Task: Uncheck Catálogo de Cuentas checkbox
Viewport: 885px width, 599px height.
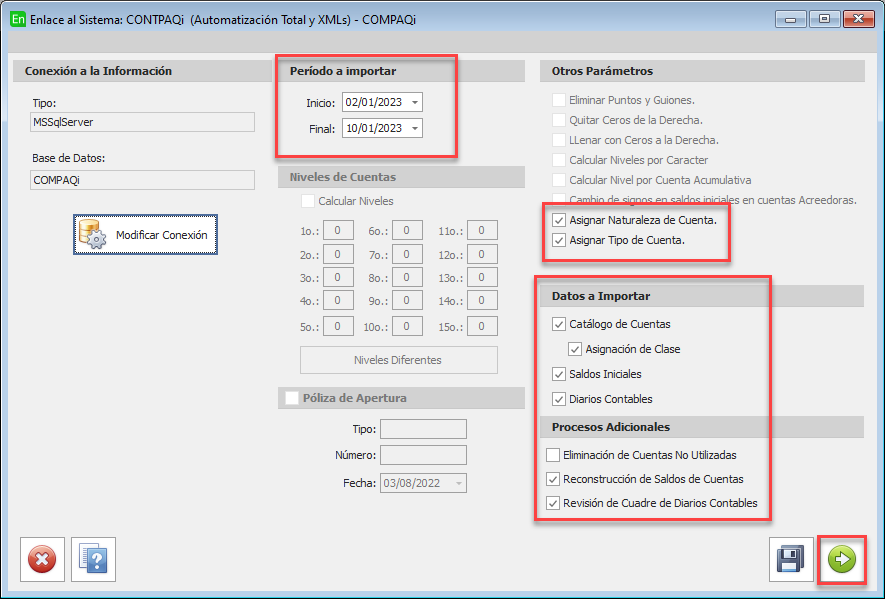Action: point(559,324)
